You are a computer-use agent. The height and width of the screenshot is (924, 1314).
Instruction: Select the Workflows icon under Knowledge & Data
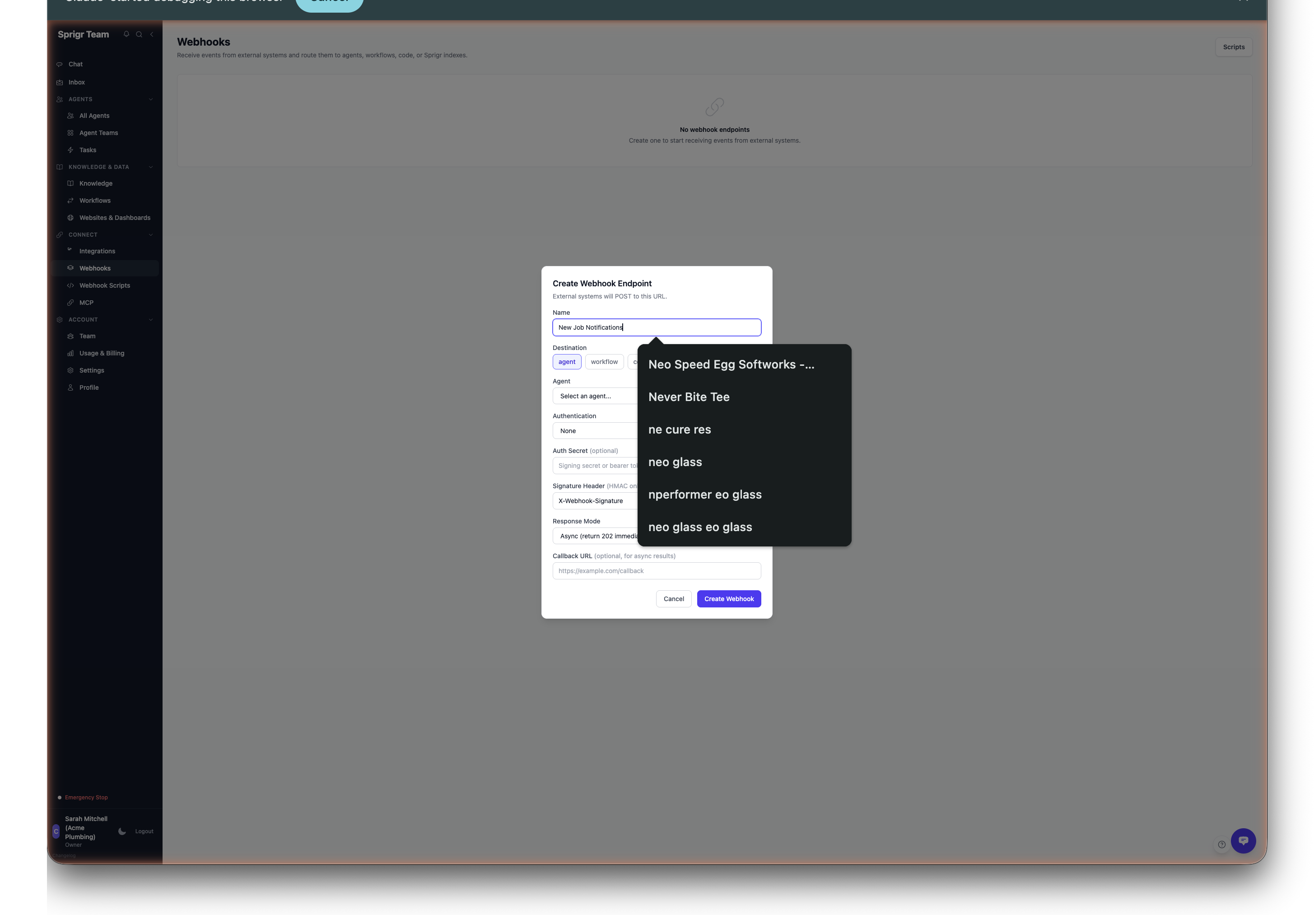70,201
